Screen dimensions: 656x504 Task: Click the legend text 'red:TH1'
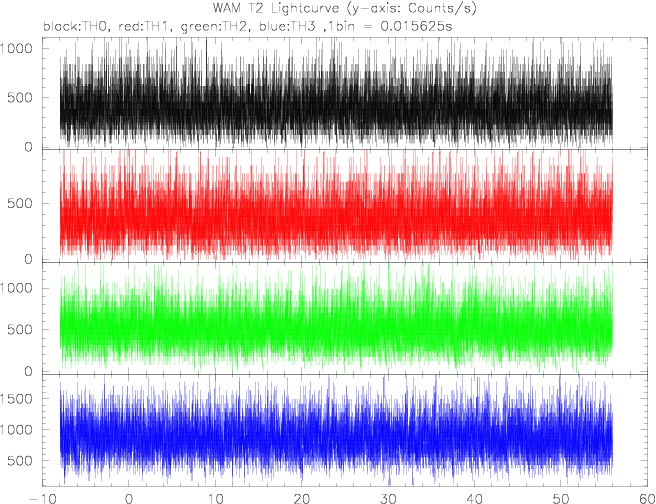click(145, 26)
